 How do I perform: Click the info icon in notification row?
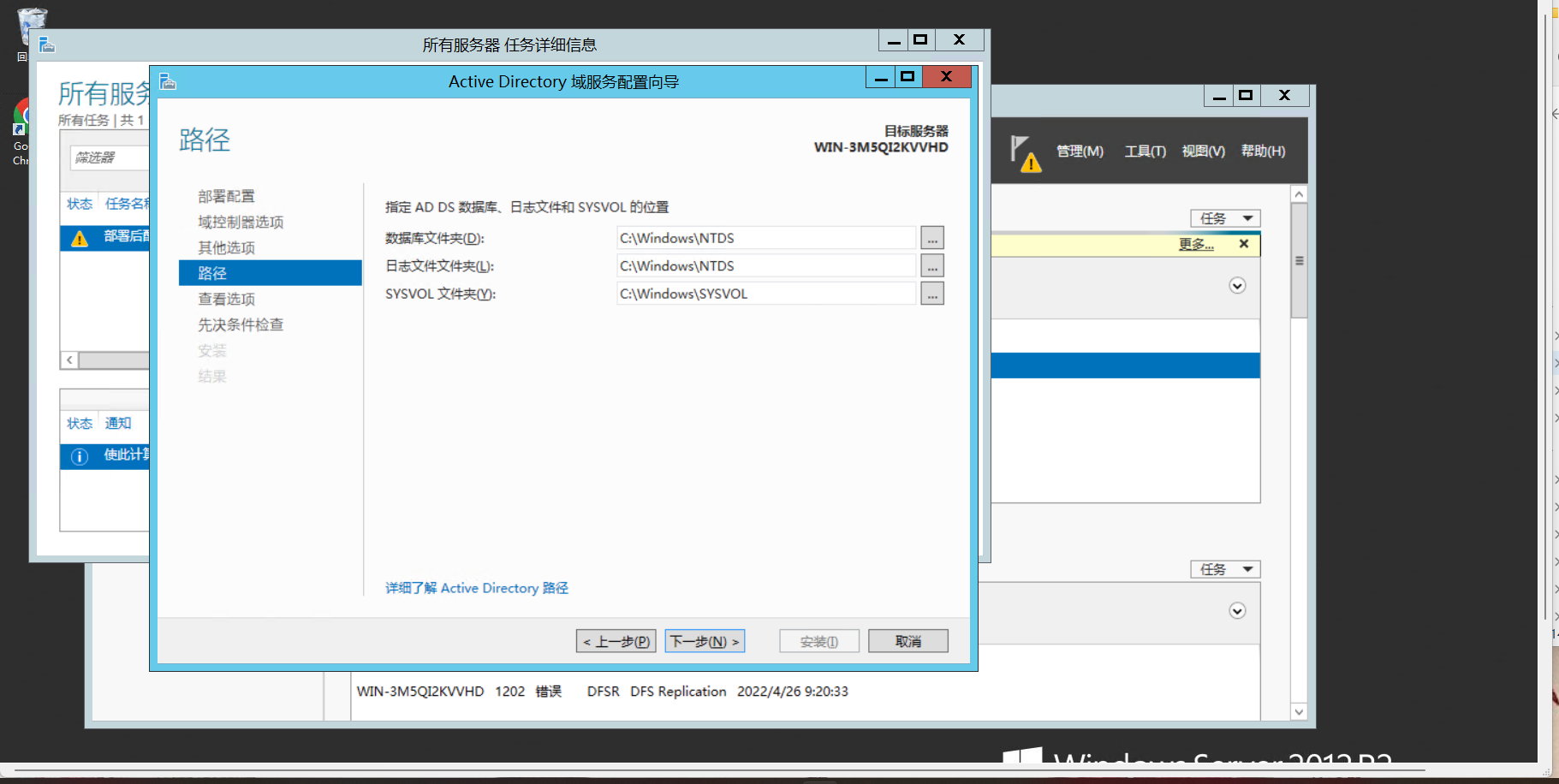tap(80, 456)
